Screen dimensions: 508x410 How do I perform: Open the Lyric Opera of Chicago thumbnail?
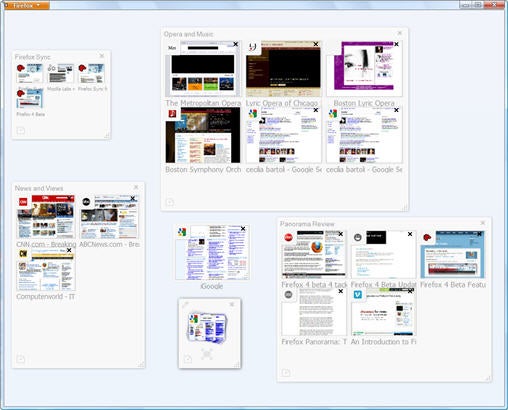point(283,69)
